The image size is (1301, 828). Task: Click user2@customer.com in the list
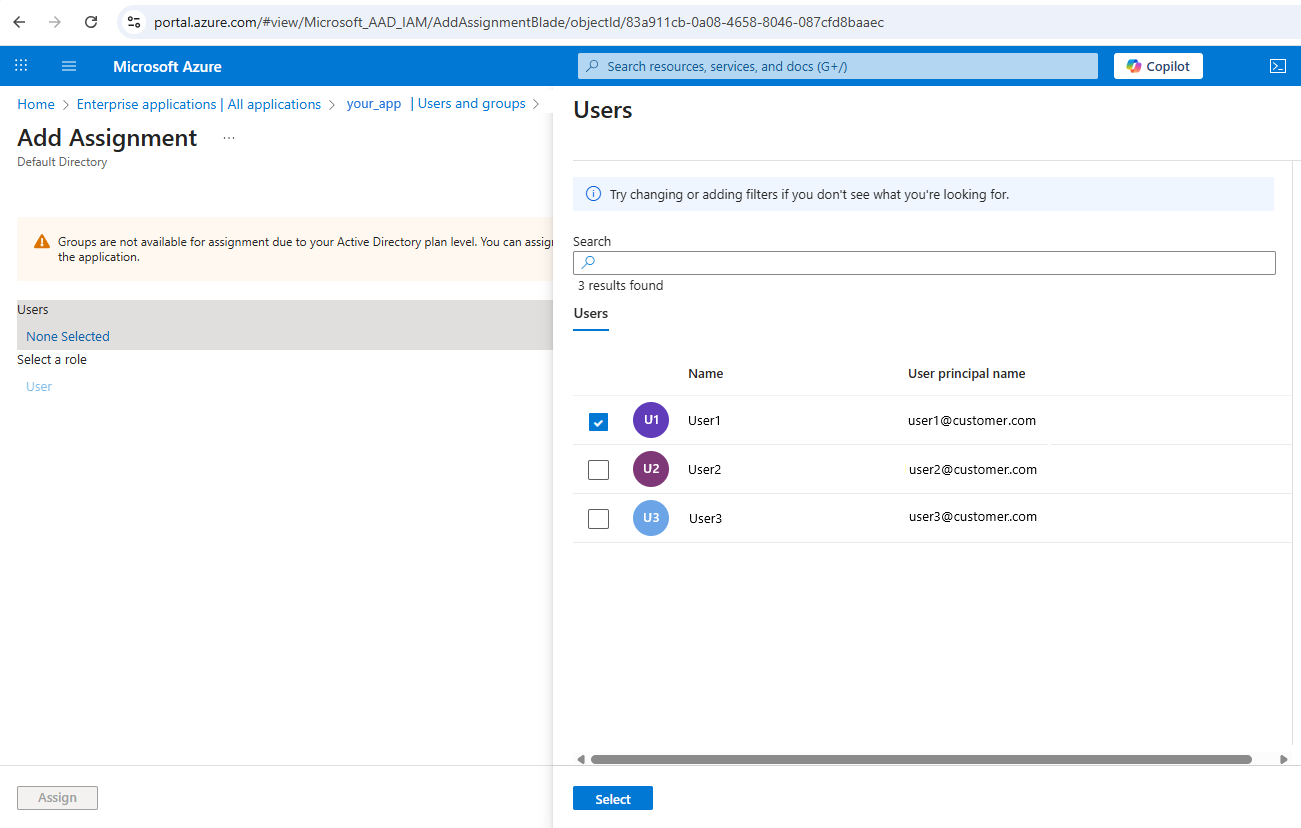click(972, 470)
